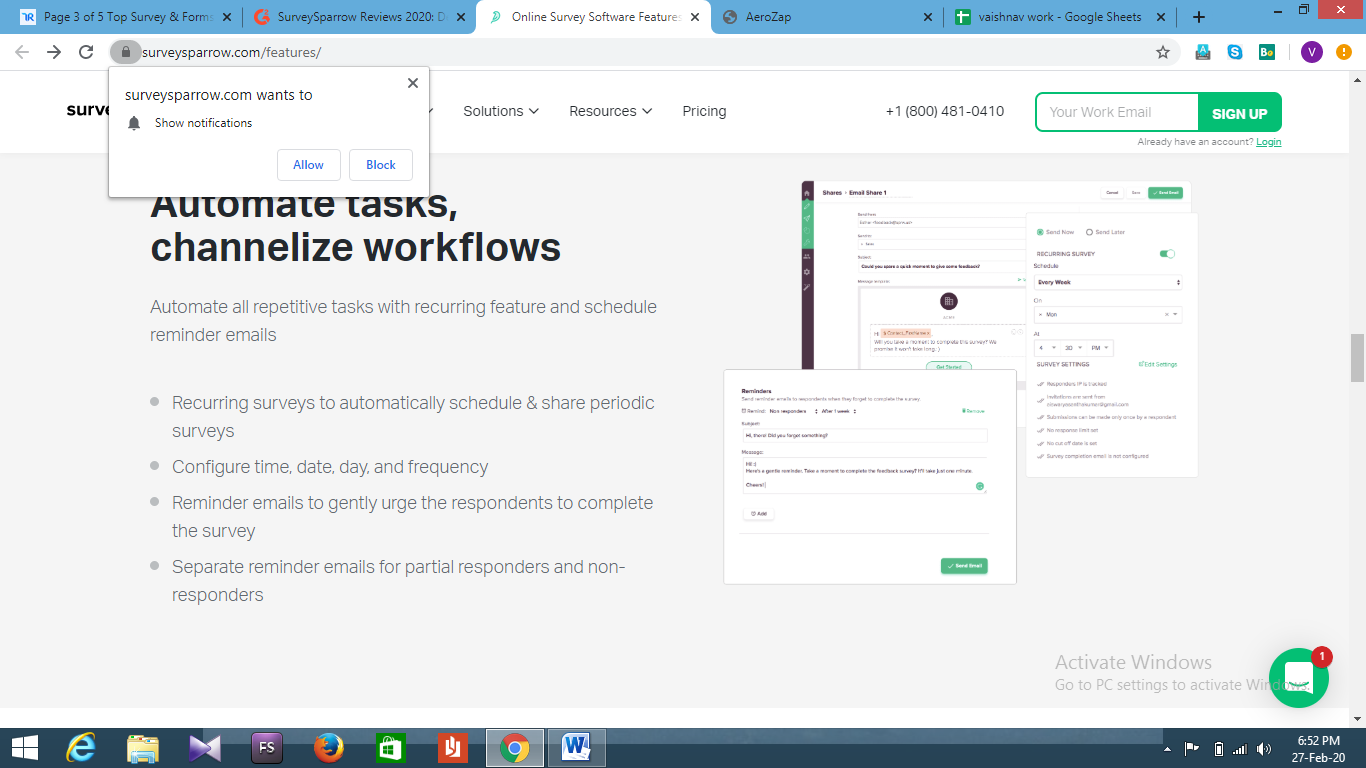
Task: Click the 'Separate reminder emails for partial responders' bullet
Action: [398, 581]
